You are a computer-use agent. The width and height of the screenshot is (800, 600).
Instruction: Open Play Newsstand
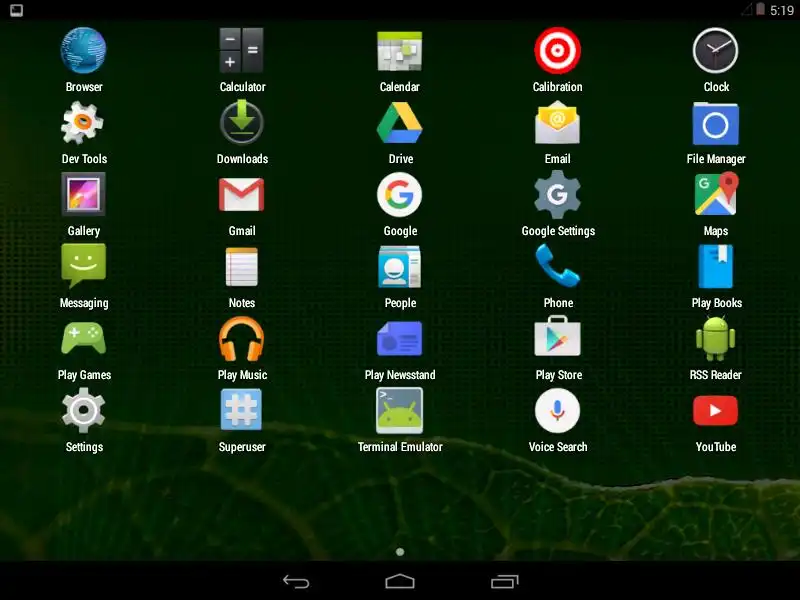(x=399, y=339)
